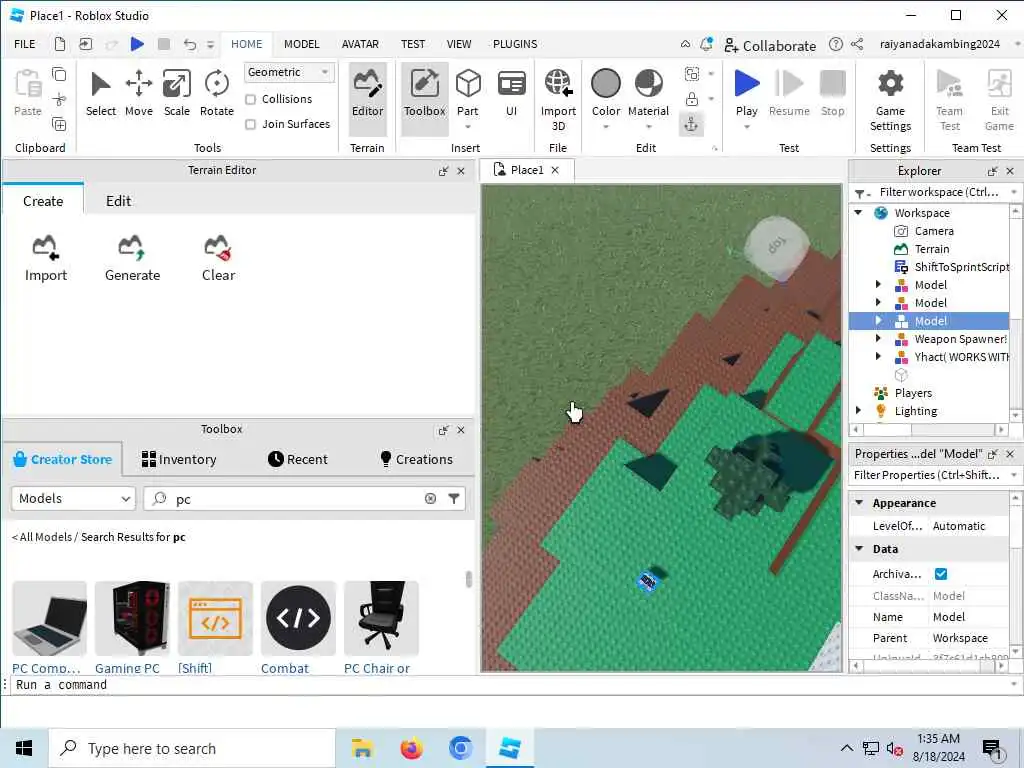Select the Select tool
Viewport: 1024px width, 768px height.
(x=101, y=94)
